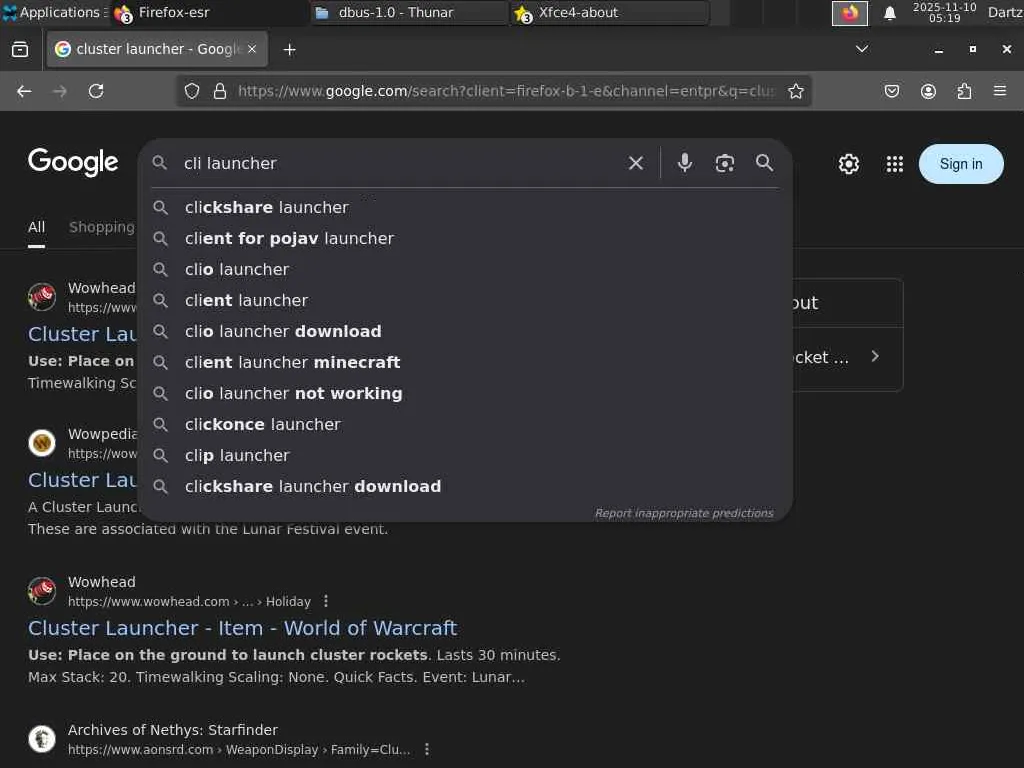Open the tracking protection shield icon
1024x768 pixels.
191,91
